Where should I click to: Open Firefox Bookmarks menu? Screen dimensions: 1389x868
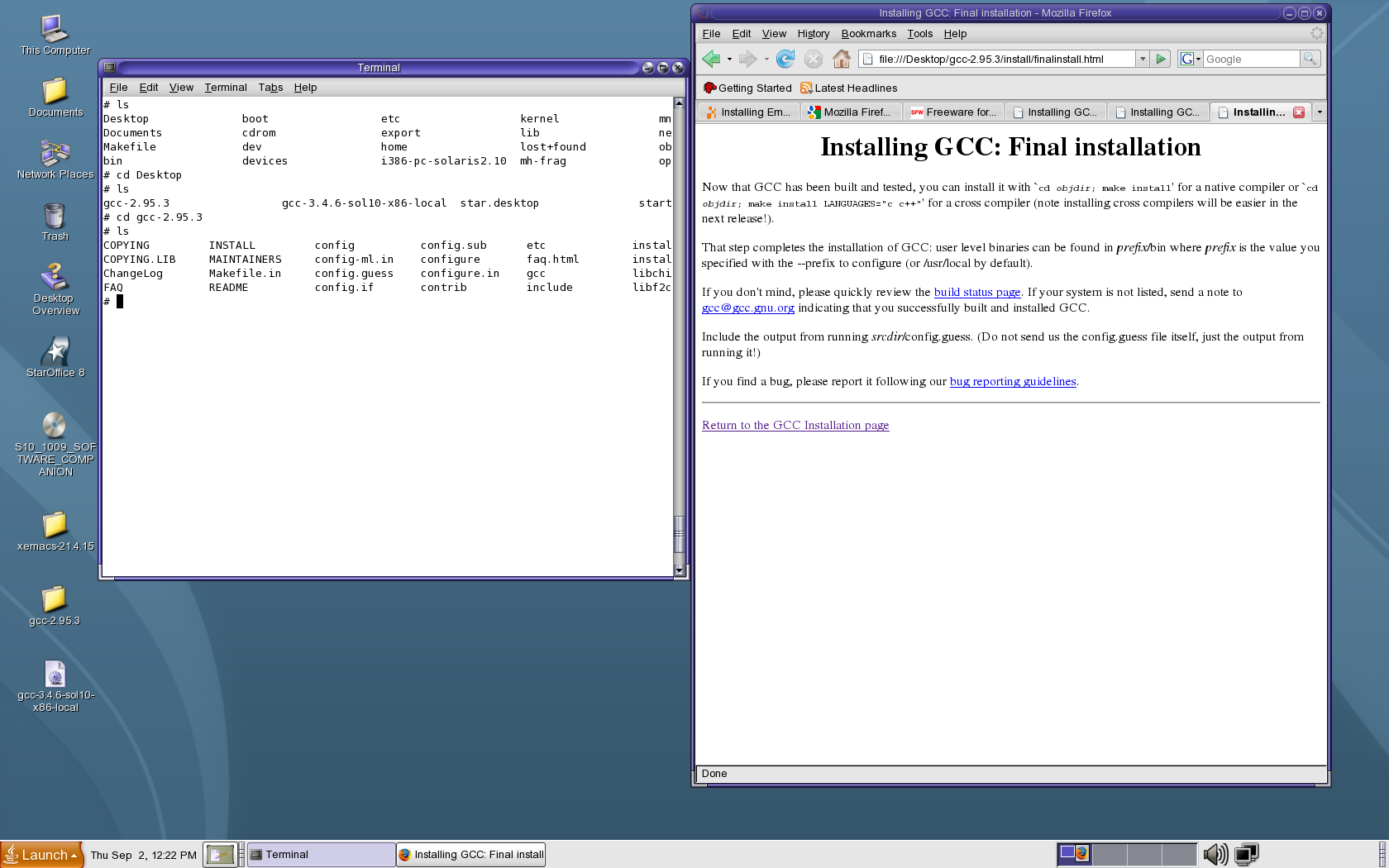(x=868, y=34)
